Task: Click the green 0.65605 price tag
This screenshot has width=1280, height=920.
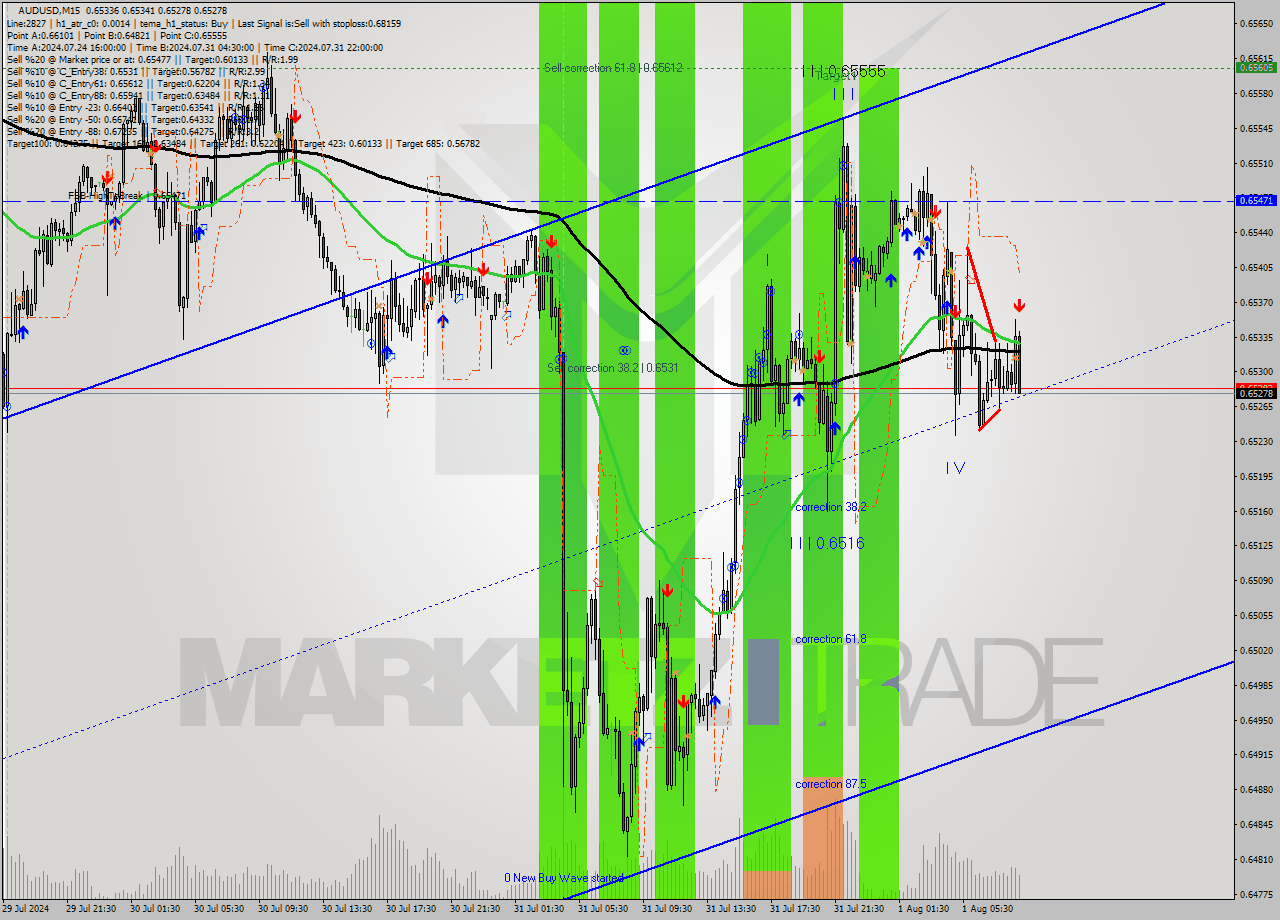Action: (x=1255, y=68)
